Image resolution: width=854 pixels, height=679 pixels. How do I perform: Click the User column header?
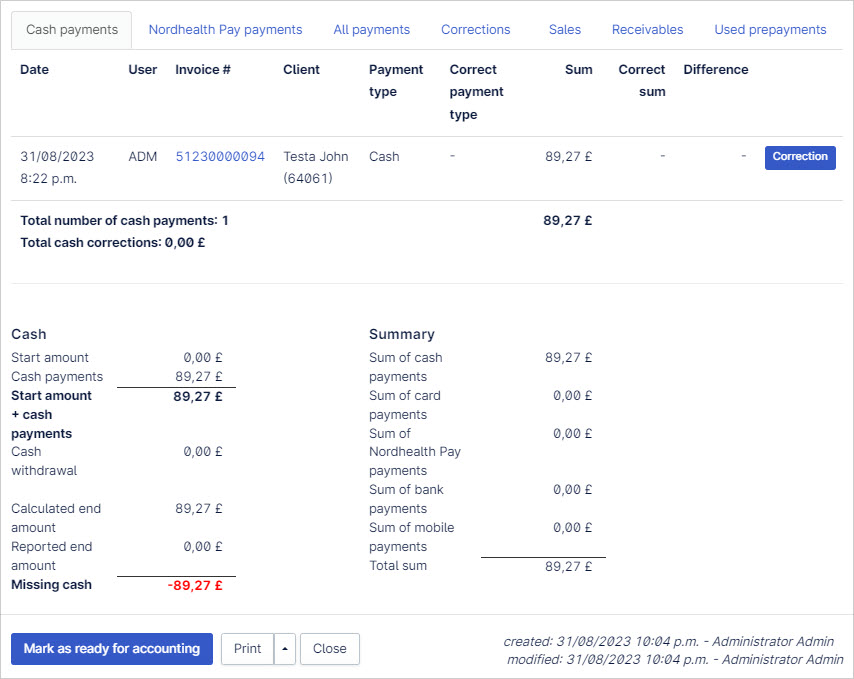(143, 70)
